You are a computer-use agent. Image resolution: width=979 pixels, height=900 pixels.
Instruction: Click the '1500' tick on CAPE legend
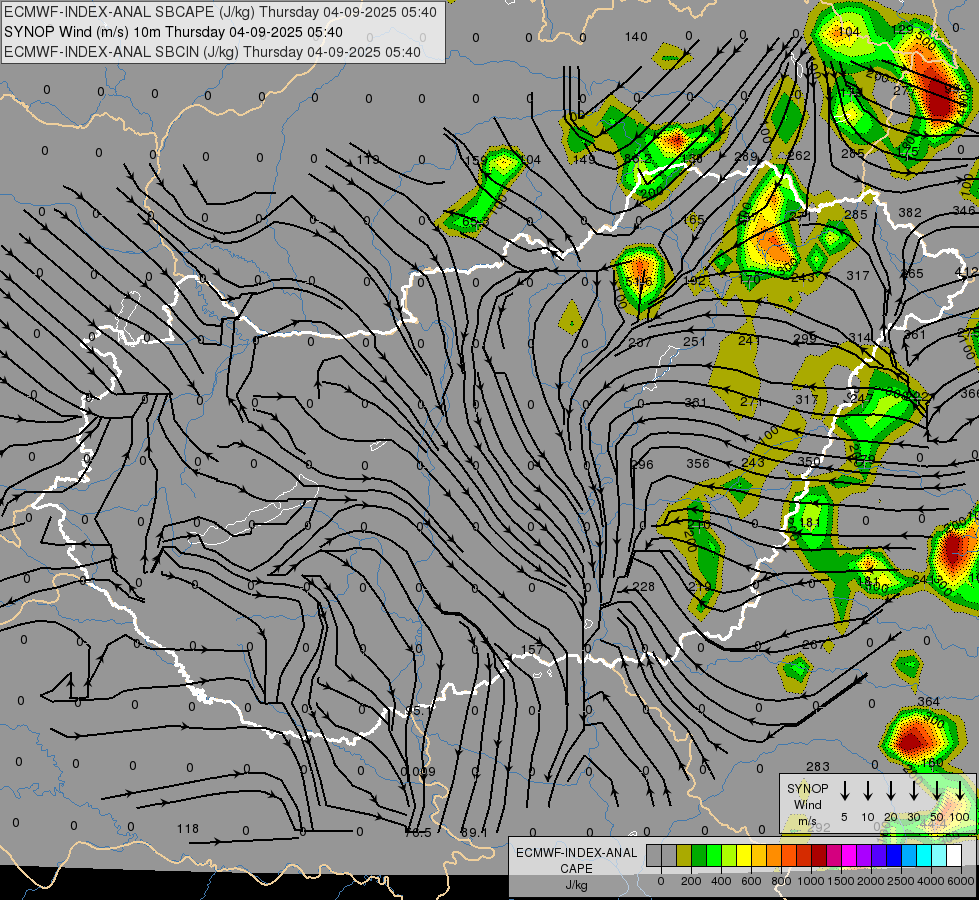(841, 881)
